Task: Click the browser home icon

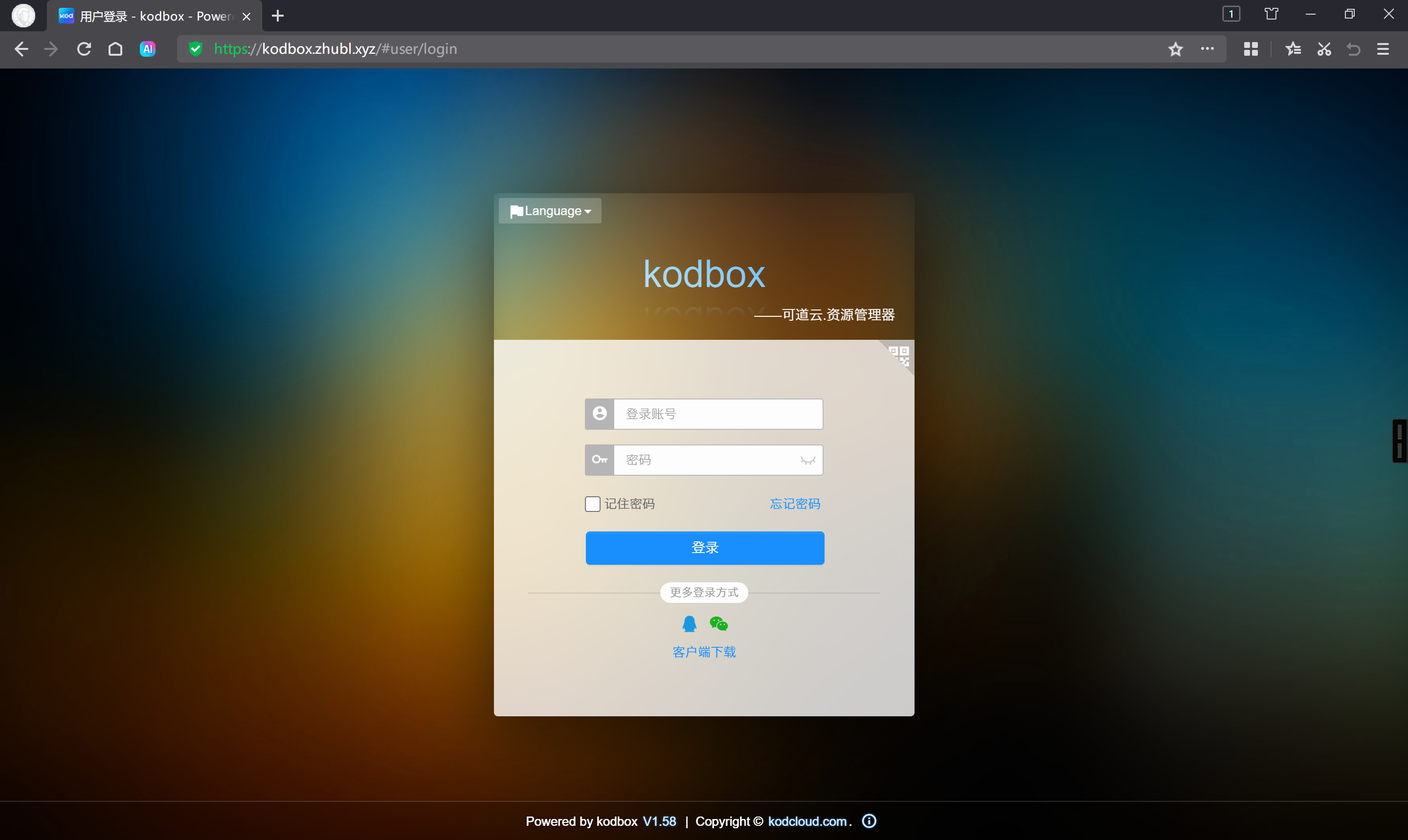Action: [x=115, y=49]
